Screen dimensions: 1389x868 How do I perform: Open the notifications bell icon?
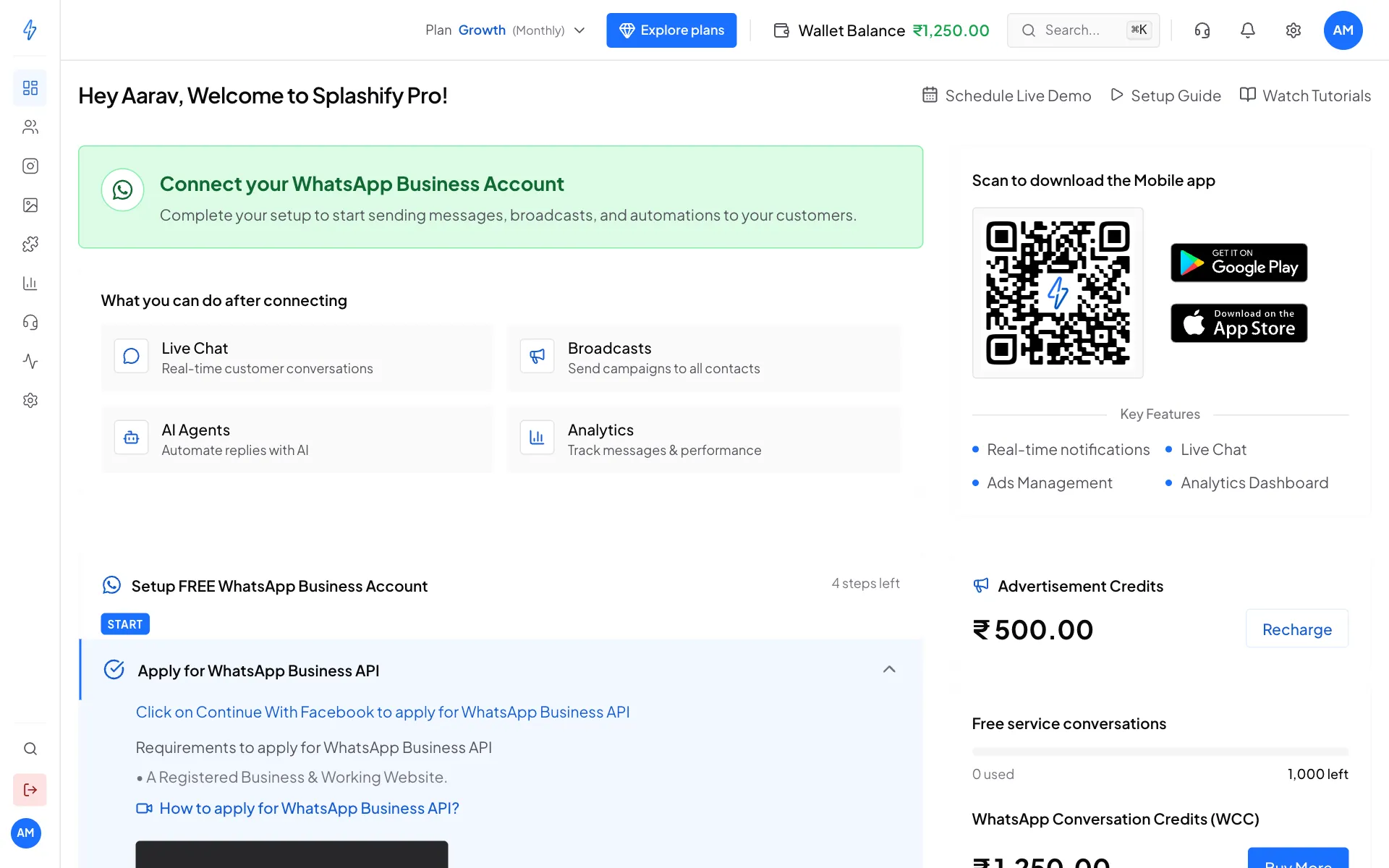coord(1247,30)
